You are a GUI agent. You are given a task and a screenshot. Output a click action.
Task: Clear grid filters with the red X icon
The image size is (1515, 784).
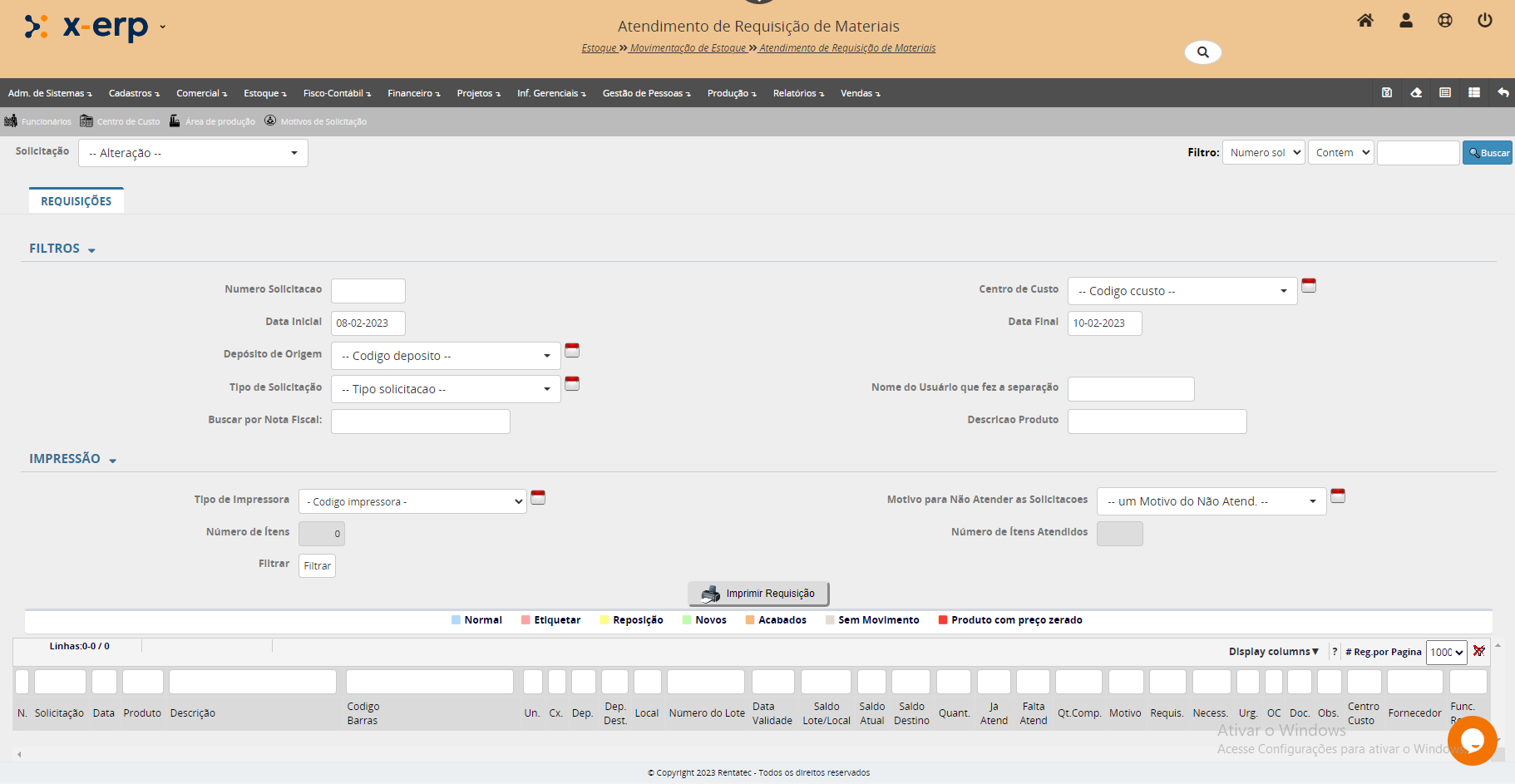pyautogui.click(x=1478, y=651)
